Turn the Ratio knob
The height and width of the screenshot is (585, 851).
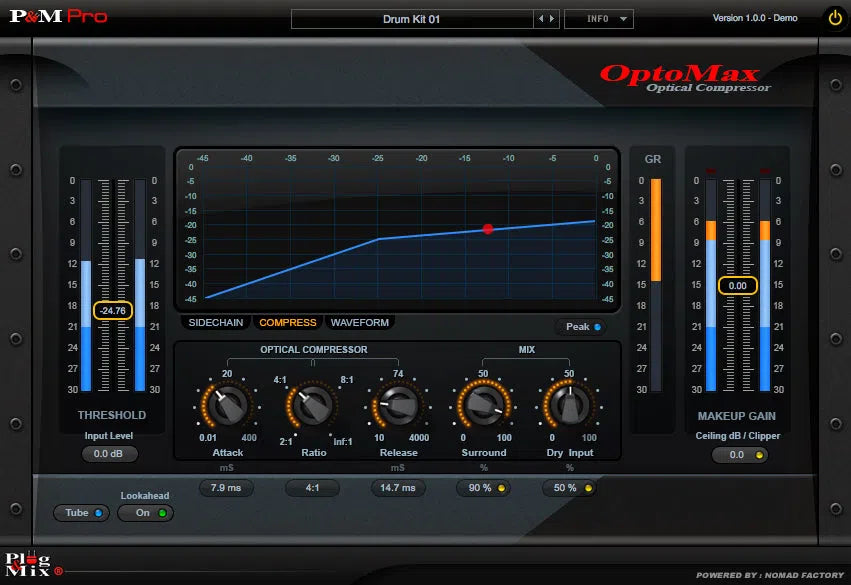[x=312, y=407]
